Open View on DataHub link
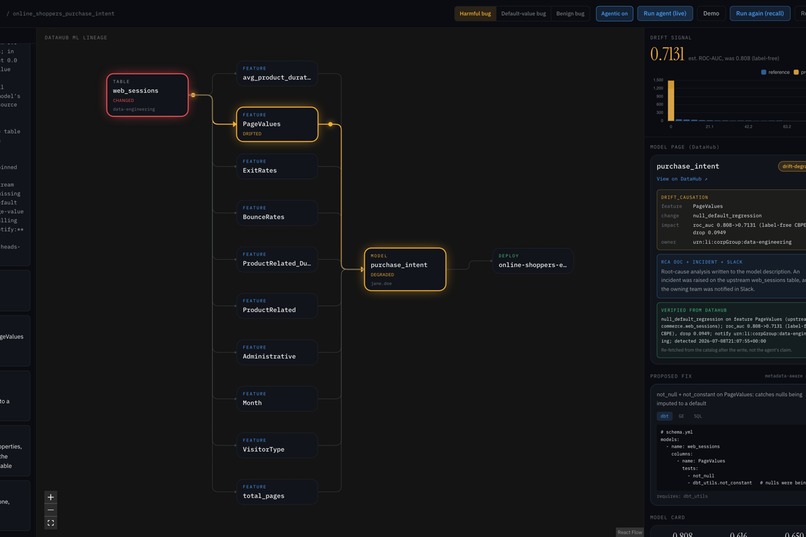 pyautogui.click(x=682, y=179)
